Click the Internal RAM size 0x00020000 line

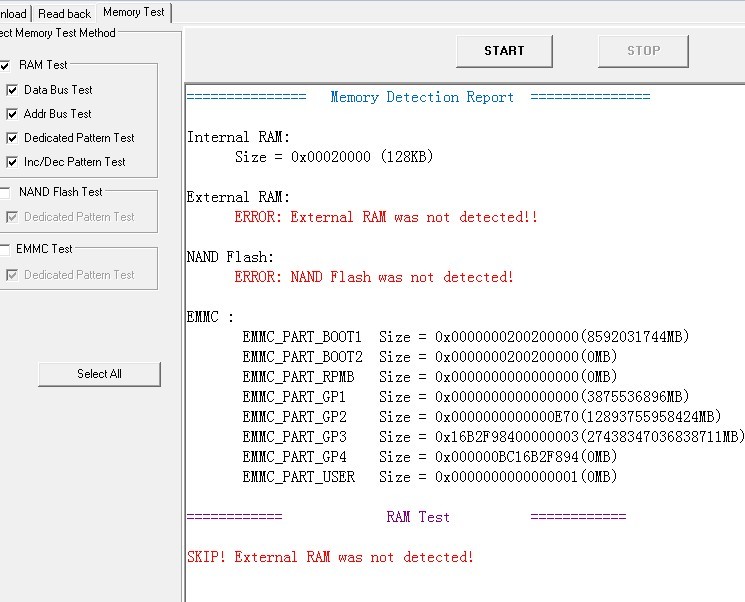334,157
